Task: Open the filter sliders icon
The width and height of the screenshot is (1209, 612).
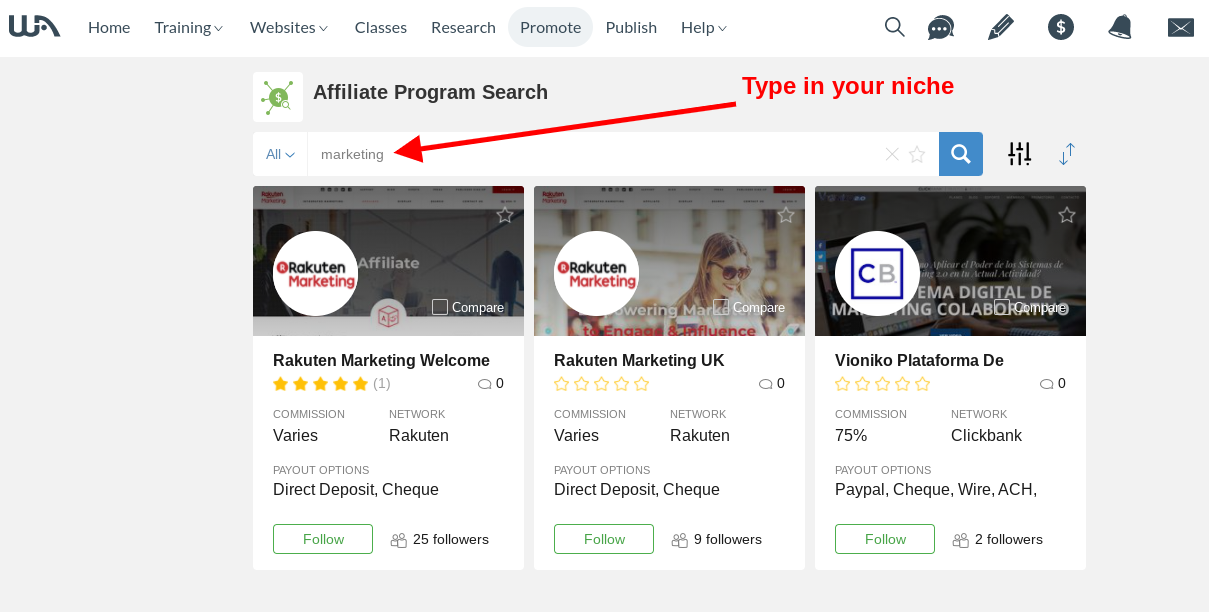Action: 1019,153
